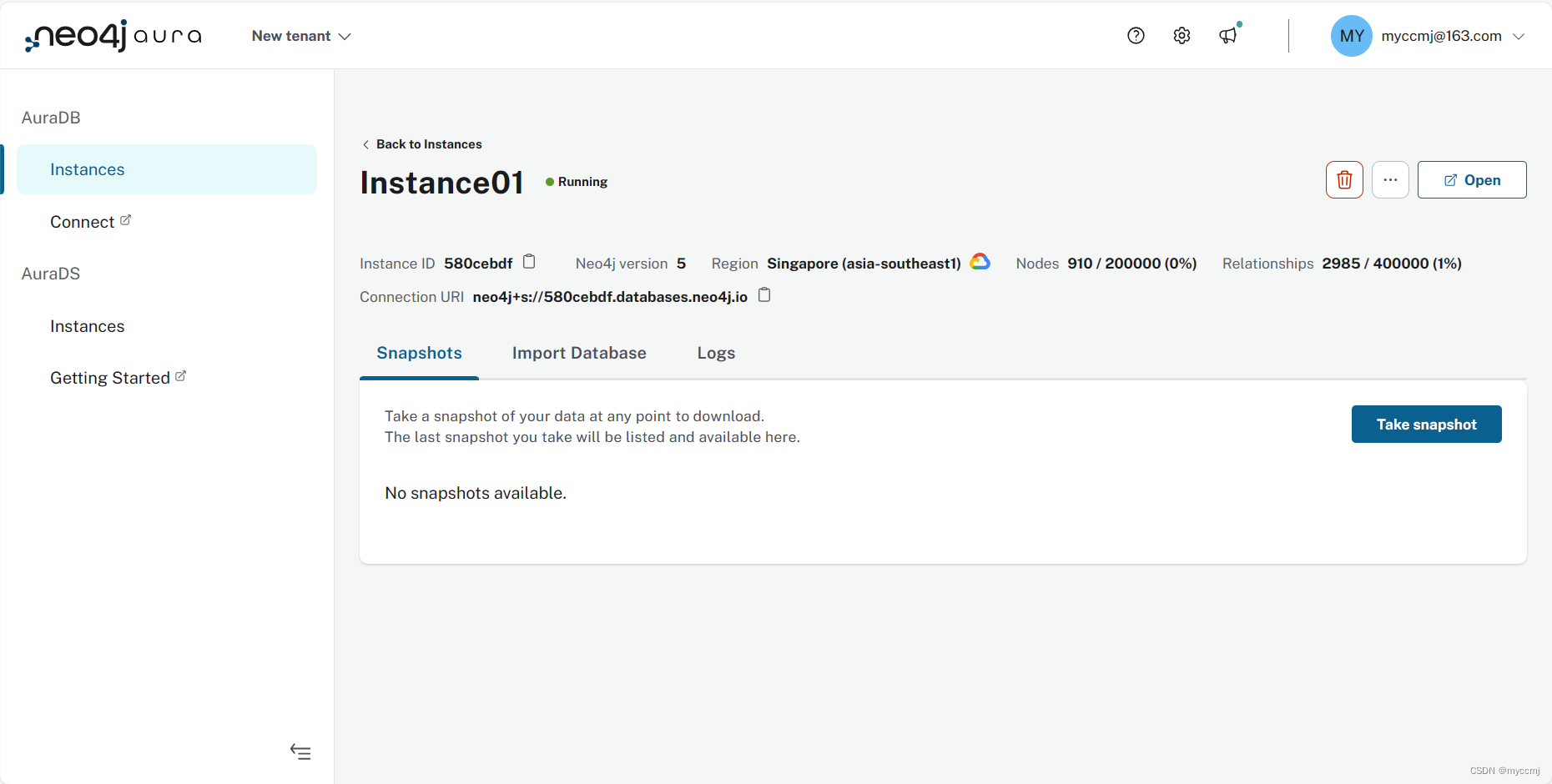Click the Neo4j version value 5
1552x784 pixels.
(x=681, y=264)
